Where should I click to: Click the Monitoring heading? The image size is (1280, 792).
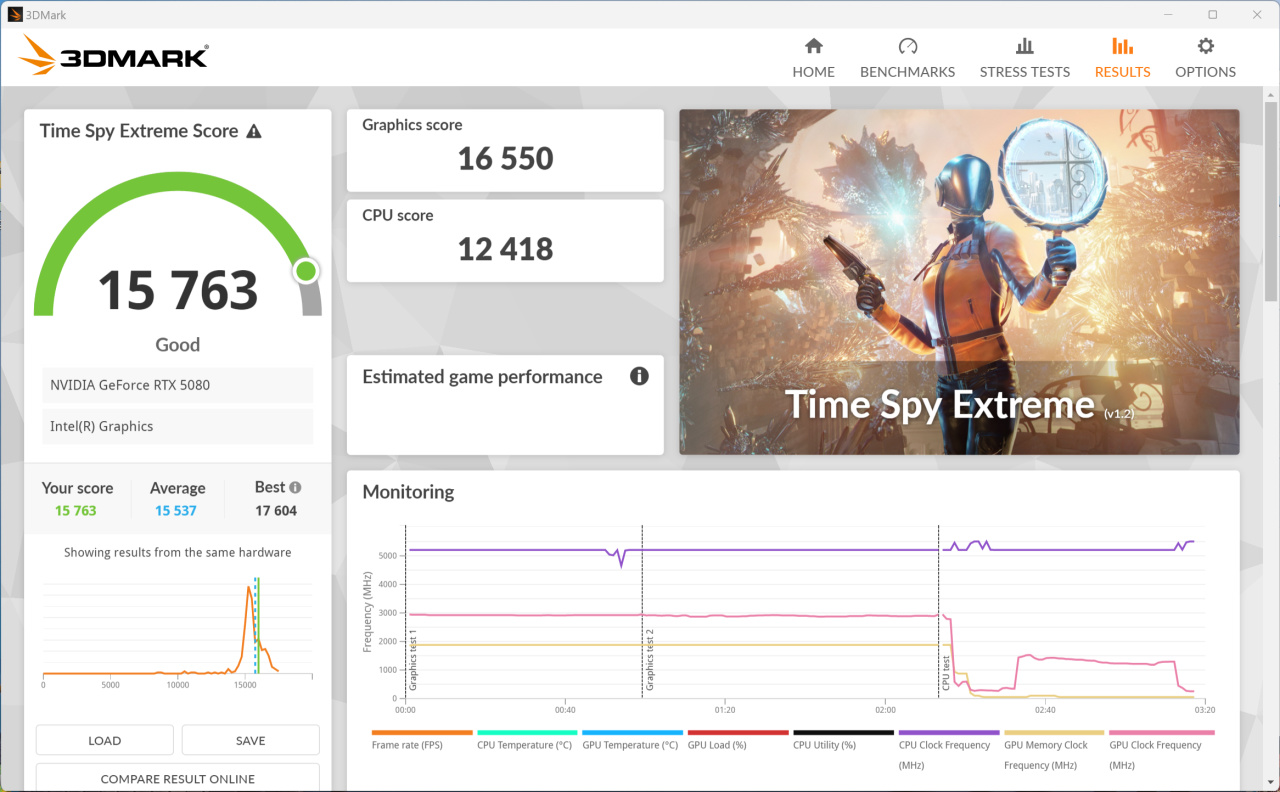408,492
